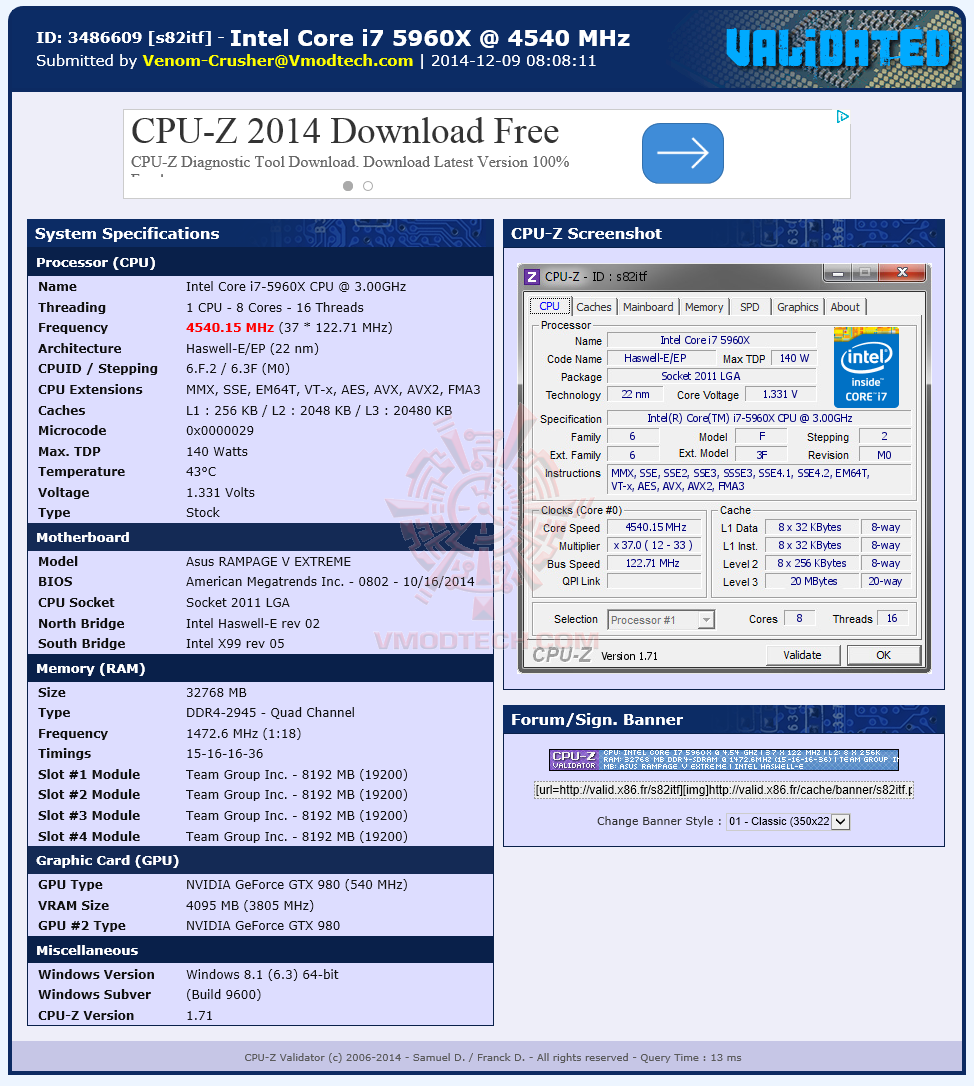Select the CPU tab in CPU-Z

pyautogui.click(x=549, y=306)
